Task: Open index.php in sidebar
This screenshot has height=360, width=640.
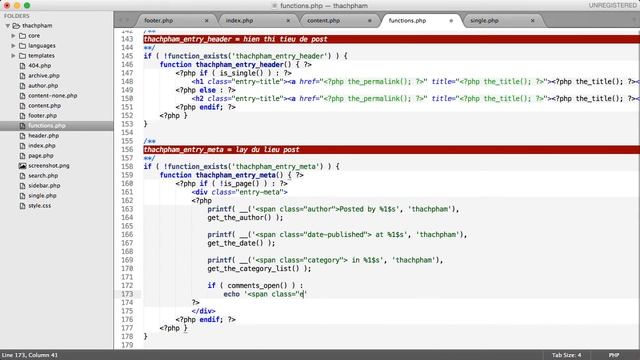Action: point(42,146)
